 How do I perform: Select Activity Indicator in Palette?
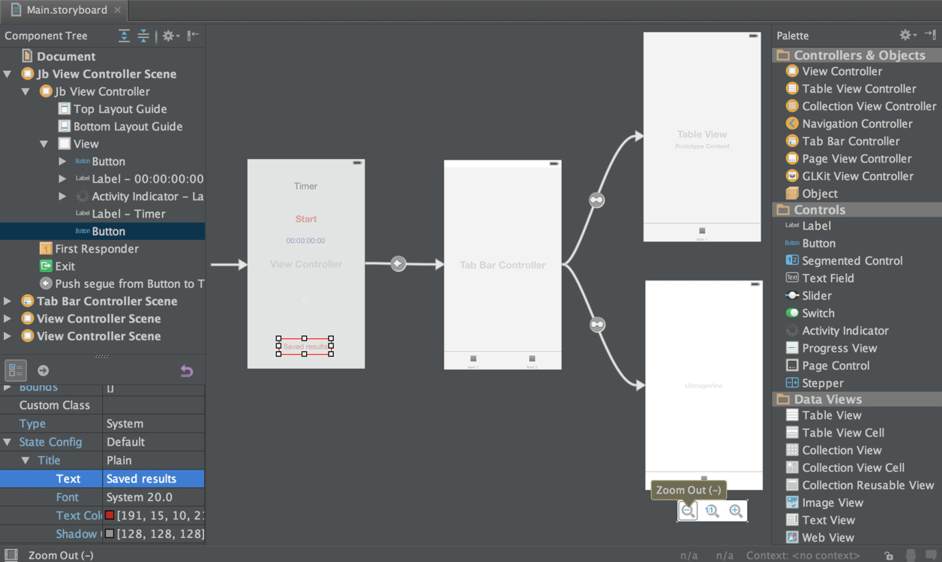point(837,331)
